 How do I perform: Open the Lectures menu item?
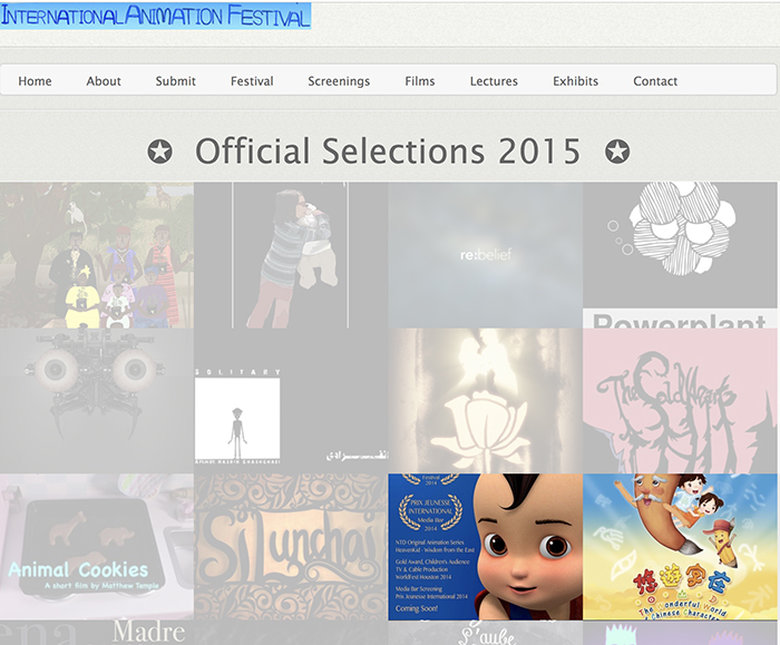click(x=494, y=81)
